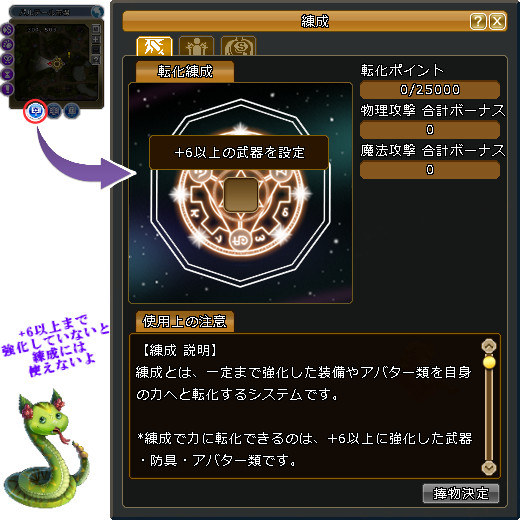Click the empty weapon slot in magic circle
The image size is (520, 520).
tap(241, 195)
